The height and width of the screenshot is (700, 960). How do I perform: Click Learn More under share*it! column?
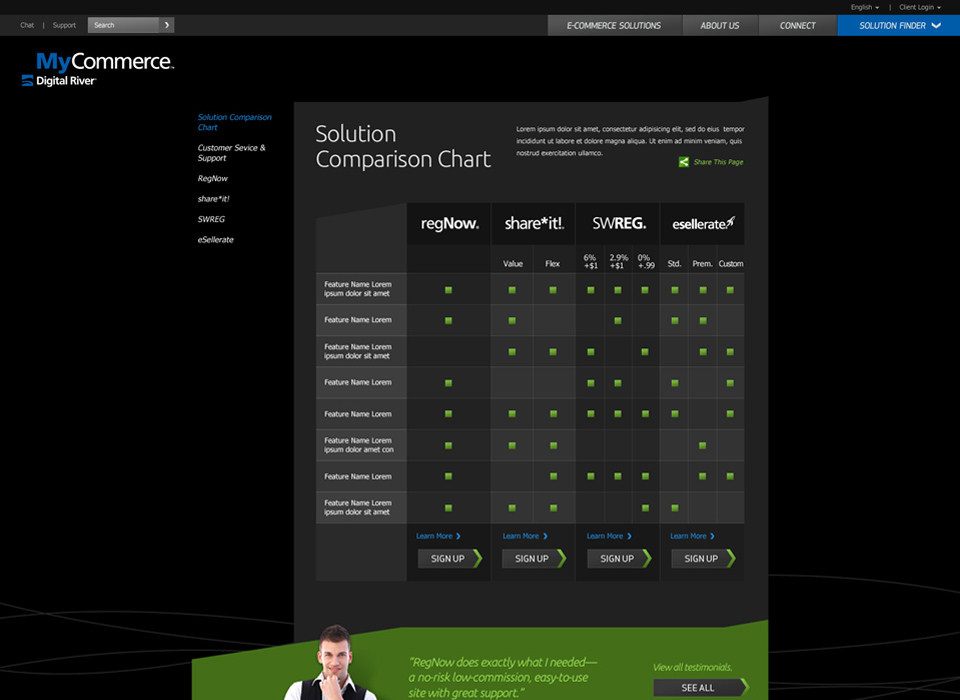525,536
